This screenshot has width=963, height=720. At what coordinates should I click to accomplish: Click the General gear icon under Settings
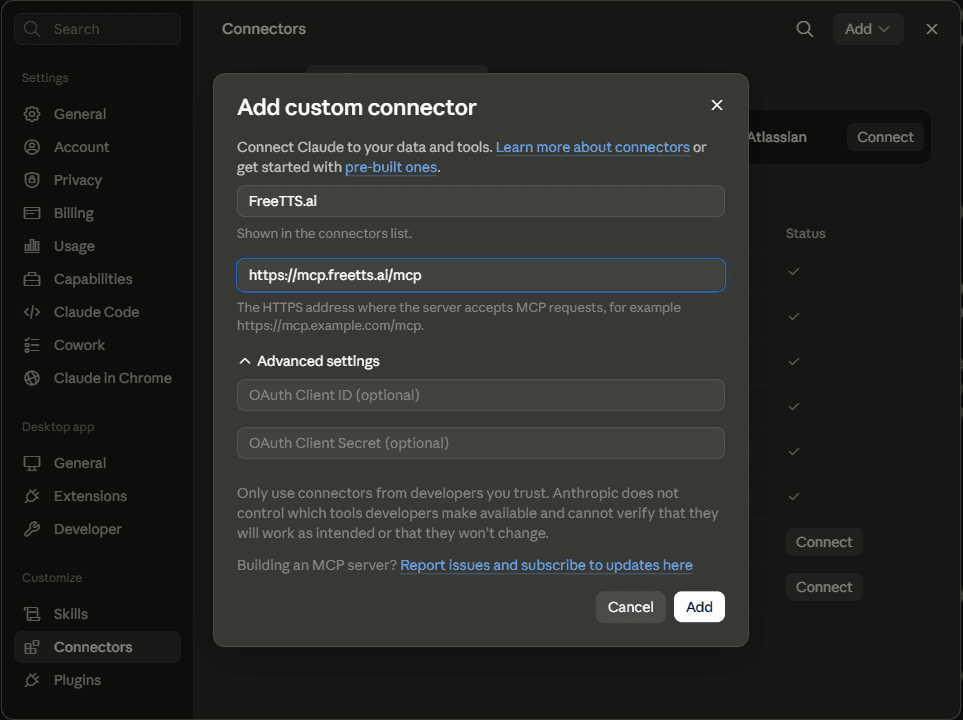point(32,114)
